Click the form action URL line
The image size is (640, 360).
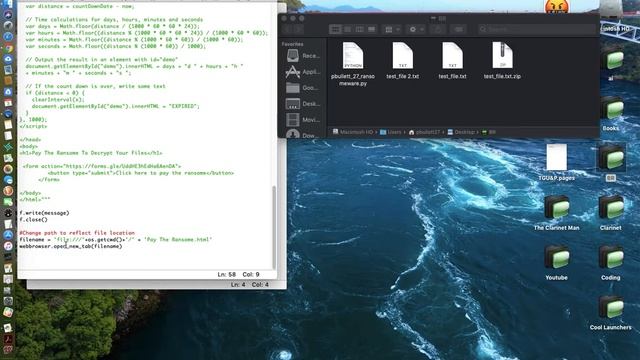102,166
